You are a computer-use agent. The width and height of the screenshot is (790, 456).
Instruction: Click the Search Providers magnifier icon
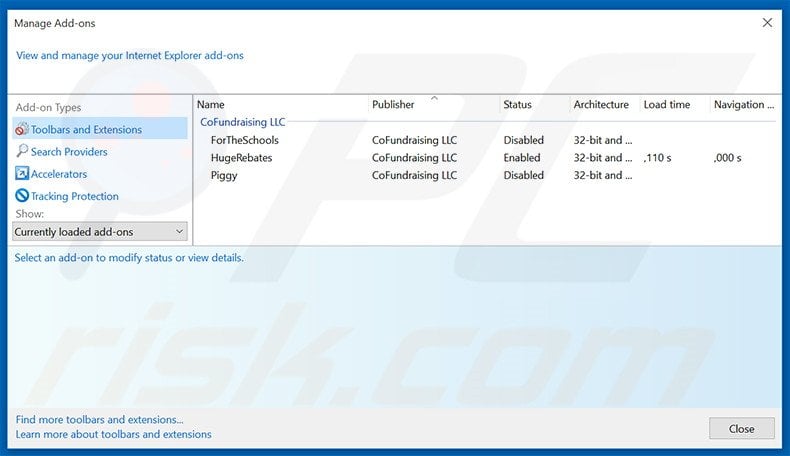click(x=22, y=151)
